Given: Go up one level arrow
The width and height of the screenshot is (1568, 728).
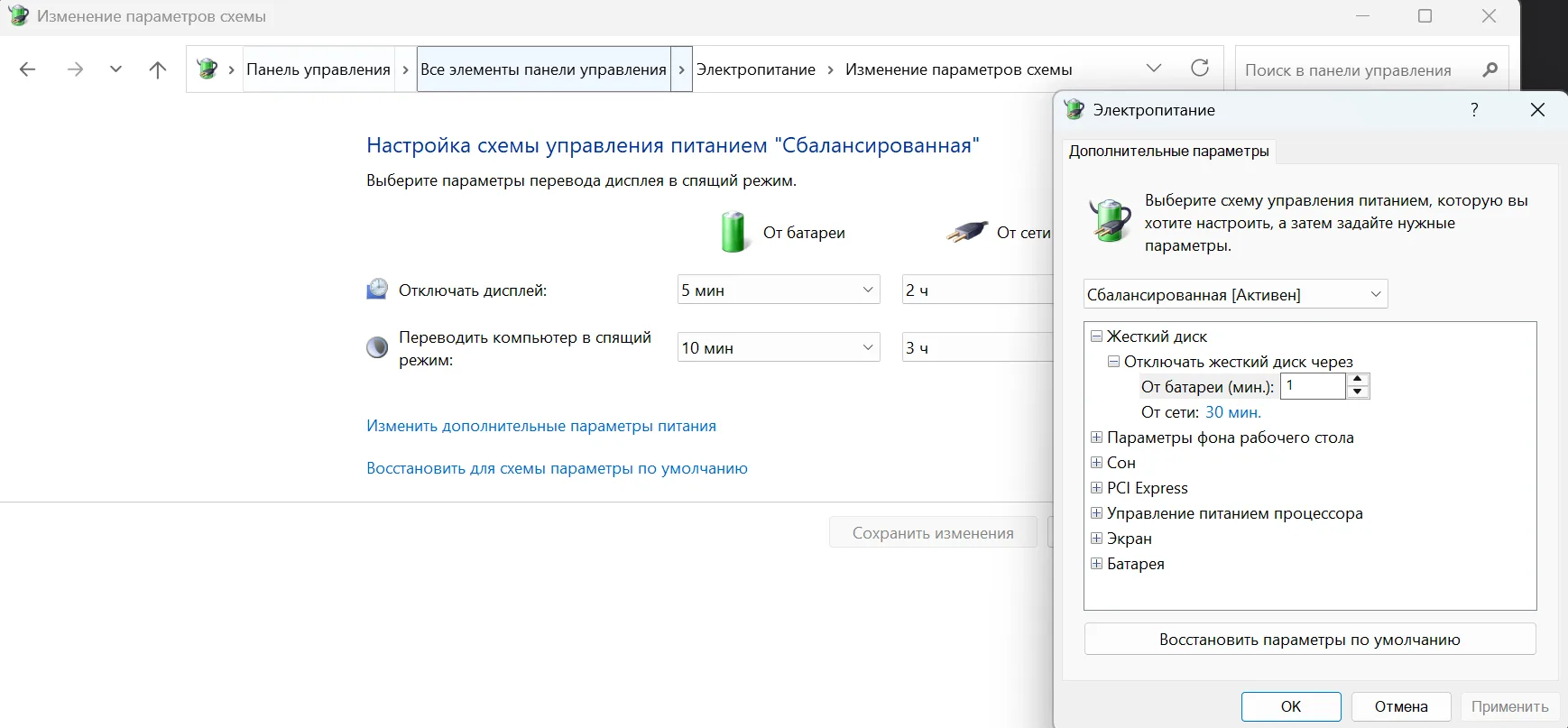Looking at the screenshot, I should [x=158, y=69].
